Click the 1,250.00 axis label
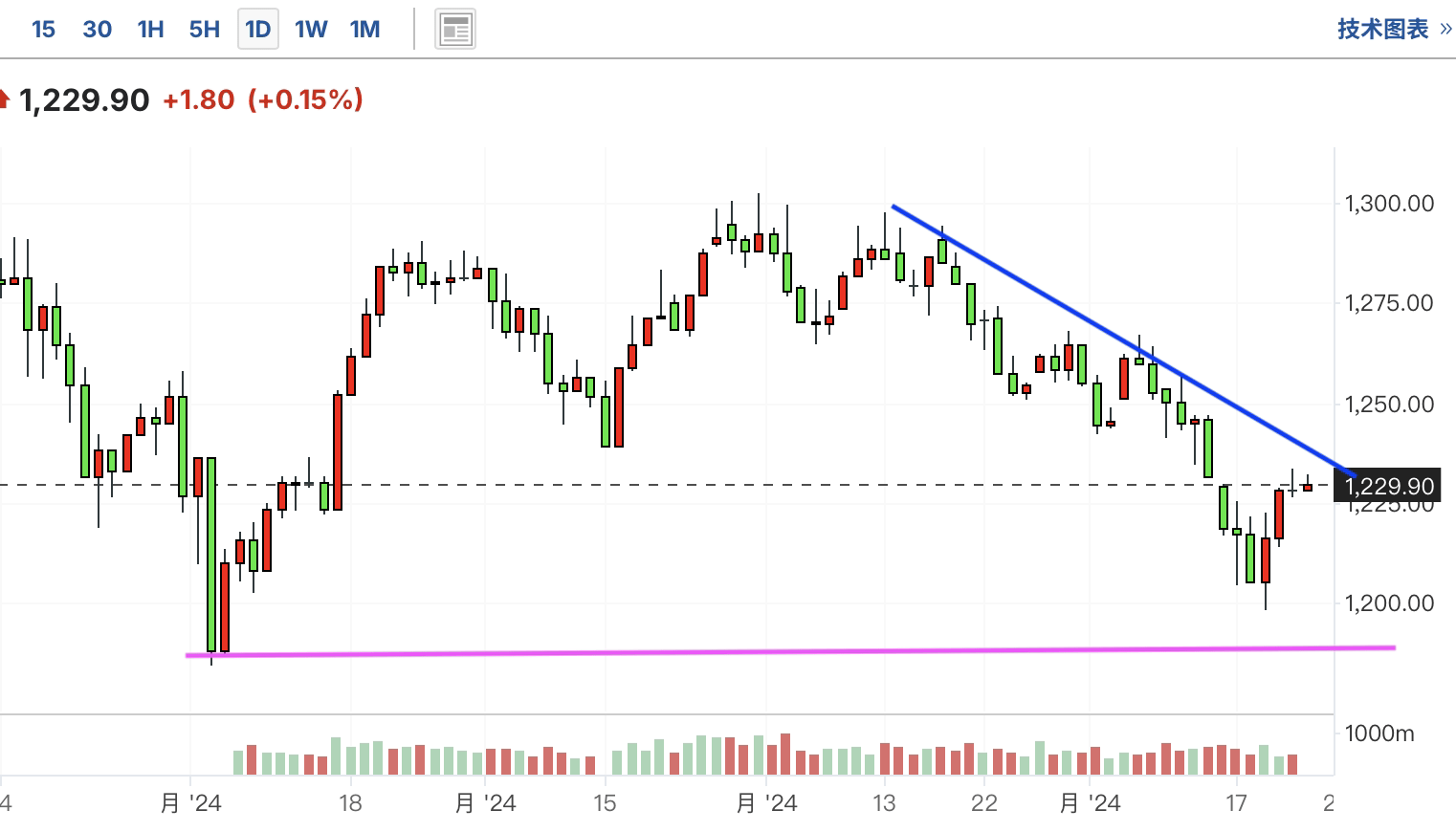Viewport: 1456px width, 832px height. point(1389,404)
